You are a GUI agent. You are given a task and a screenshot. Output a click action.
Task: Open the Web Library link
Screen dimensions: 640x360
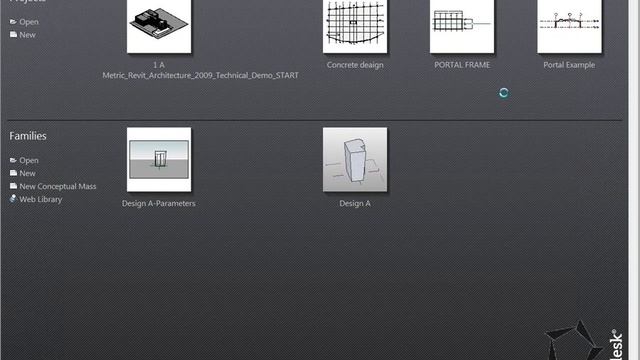40,200
